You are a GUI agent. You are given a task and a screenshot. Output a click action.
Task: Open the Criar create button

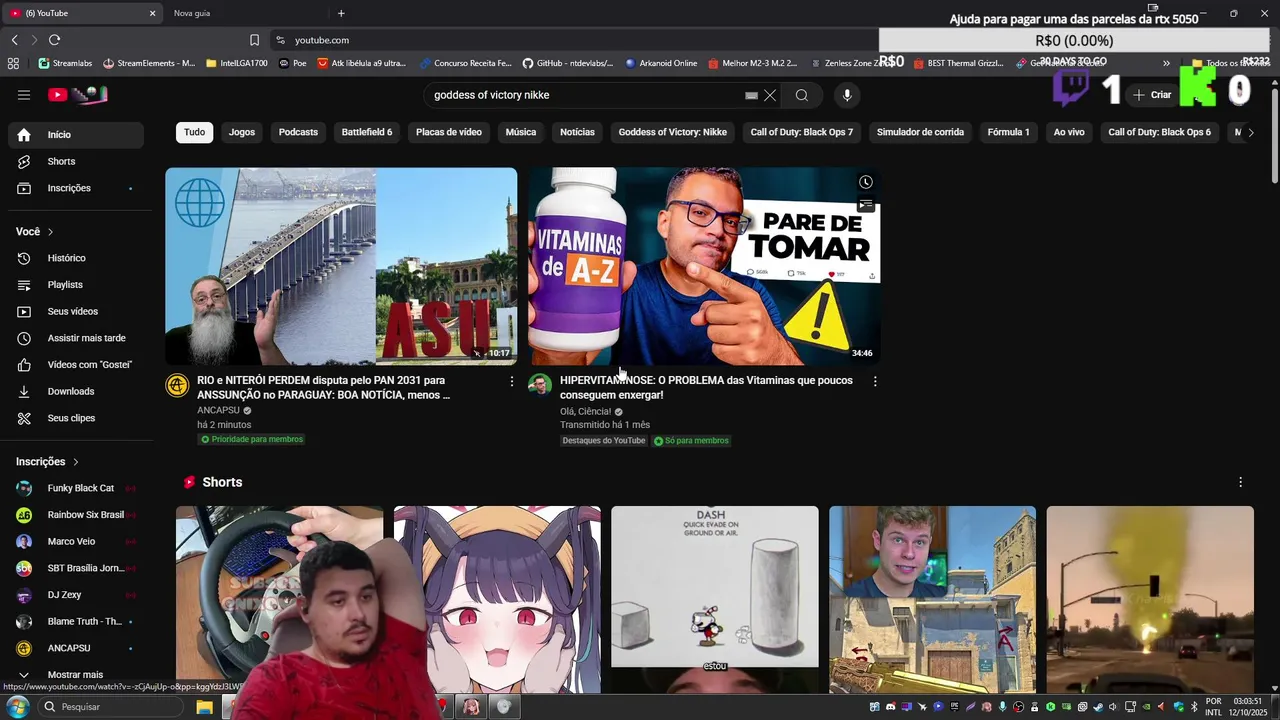(x=1152, y=95)
